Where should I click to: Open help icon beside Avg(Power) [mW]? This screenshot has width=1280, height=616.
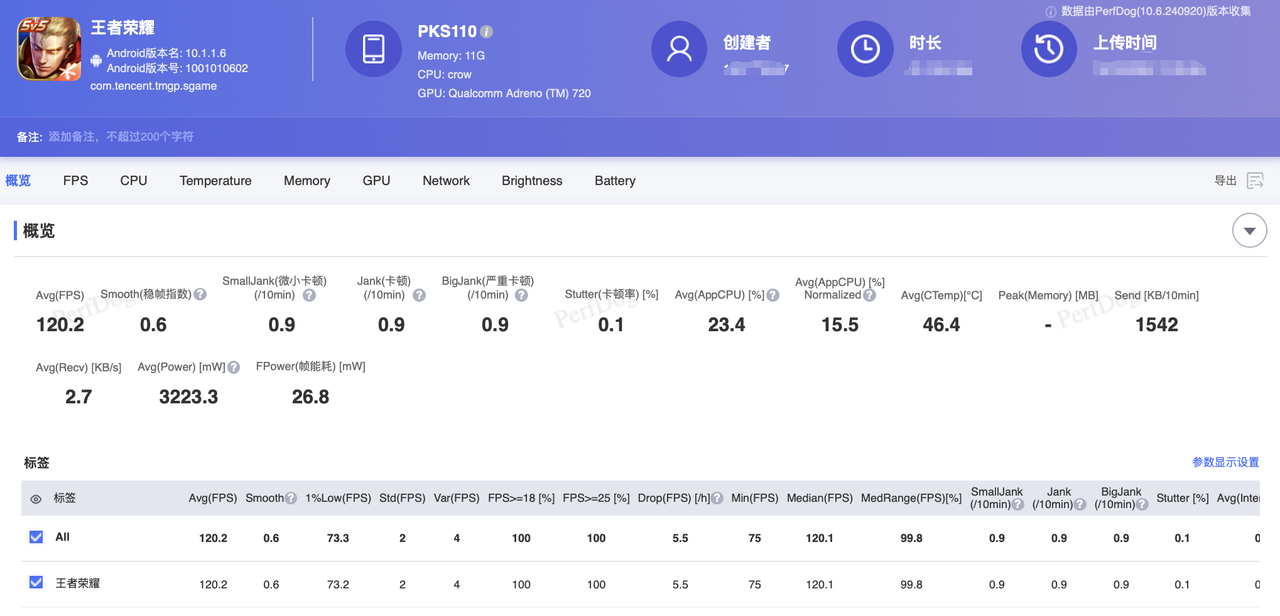[x=233, y=367]
